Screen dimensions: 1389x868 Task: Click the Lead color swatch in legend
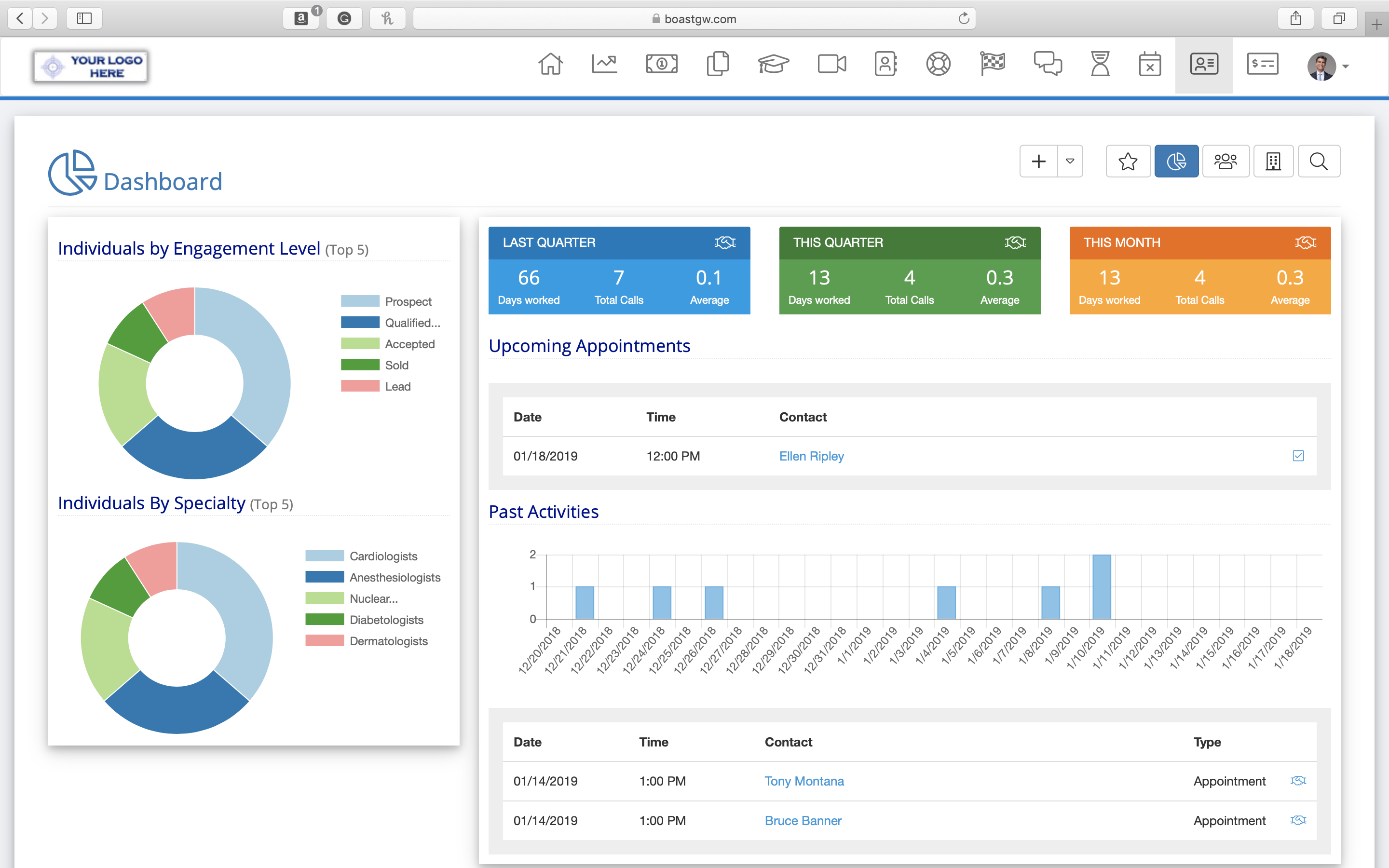point(360,386)
